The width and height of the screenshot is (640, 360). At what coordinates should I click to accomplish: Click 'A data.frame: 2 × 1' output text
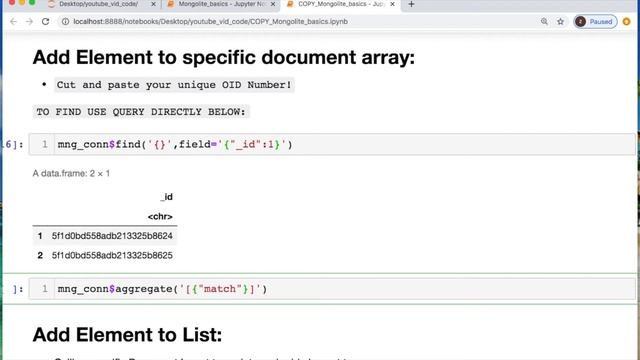(x=71, y=173)
